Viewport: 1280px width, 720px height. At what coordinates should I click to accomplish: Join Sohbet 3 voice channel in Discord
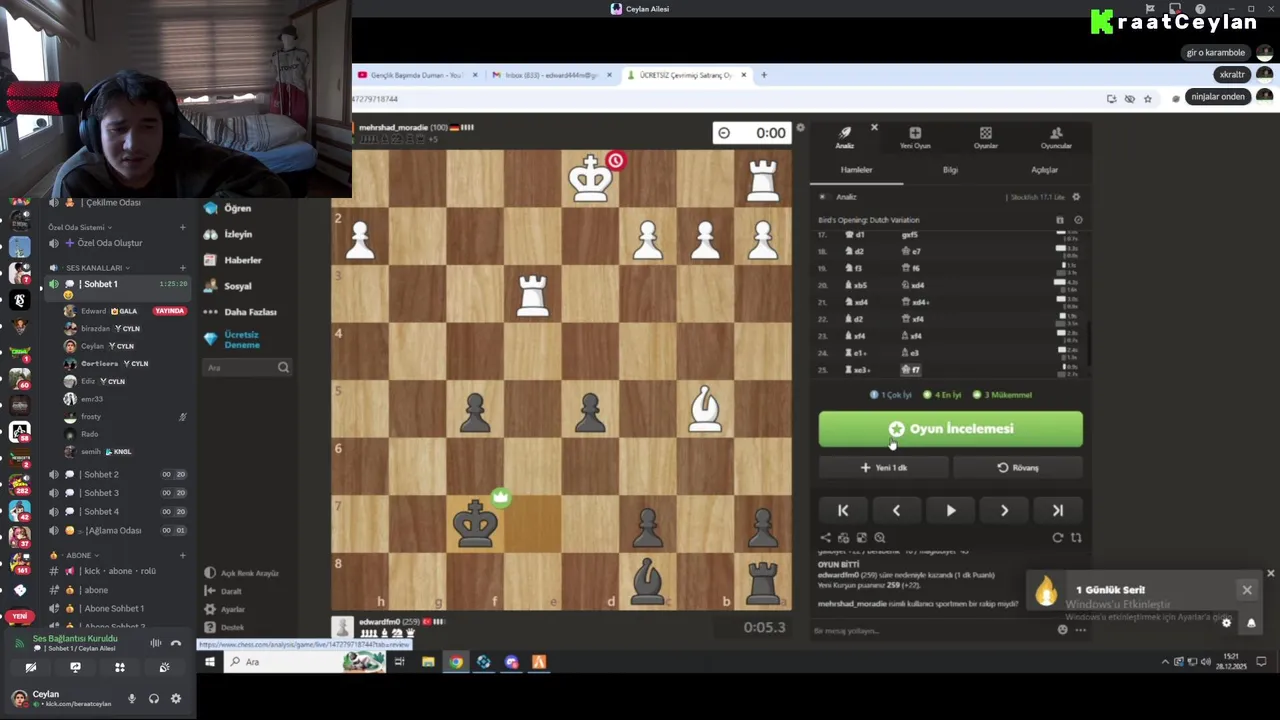click(x=100, y=493)
